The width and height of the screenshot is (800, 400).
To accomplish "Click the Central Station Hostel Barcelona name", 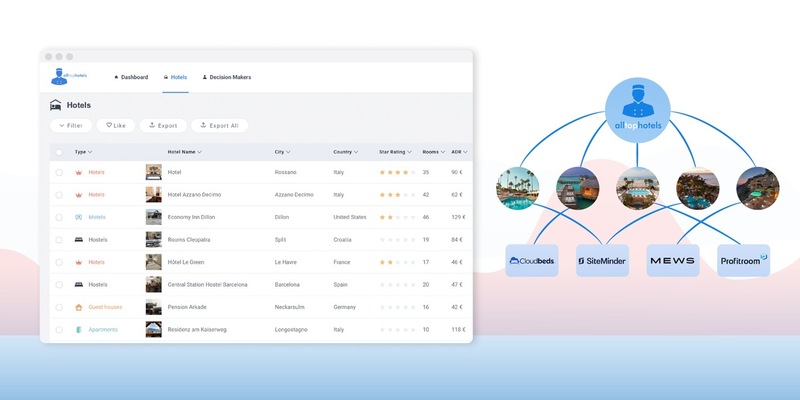I will click(208, 285).
